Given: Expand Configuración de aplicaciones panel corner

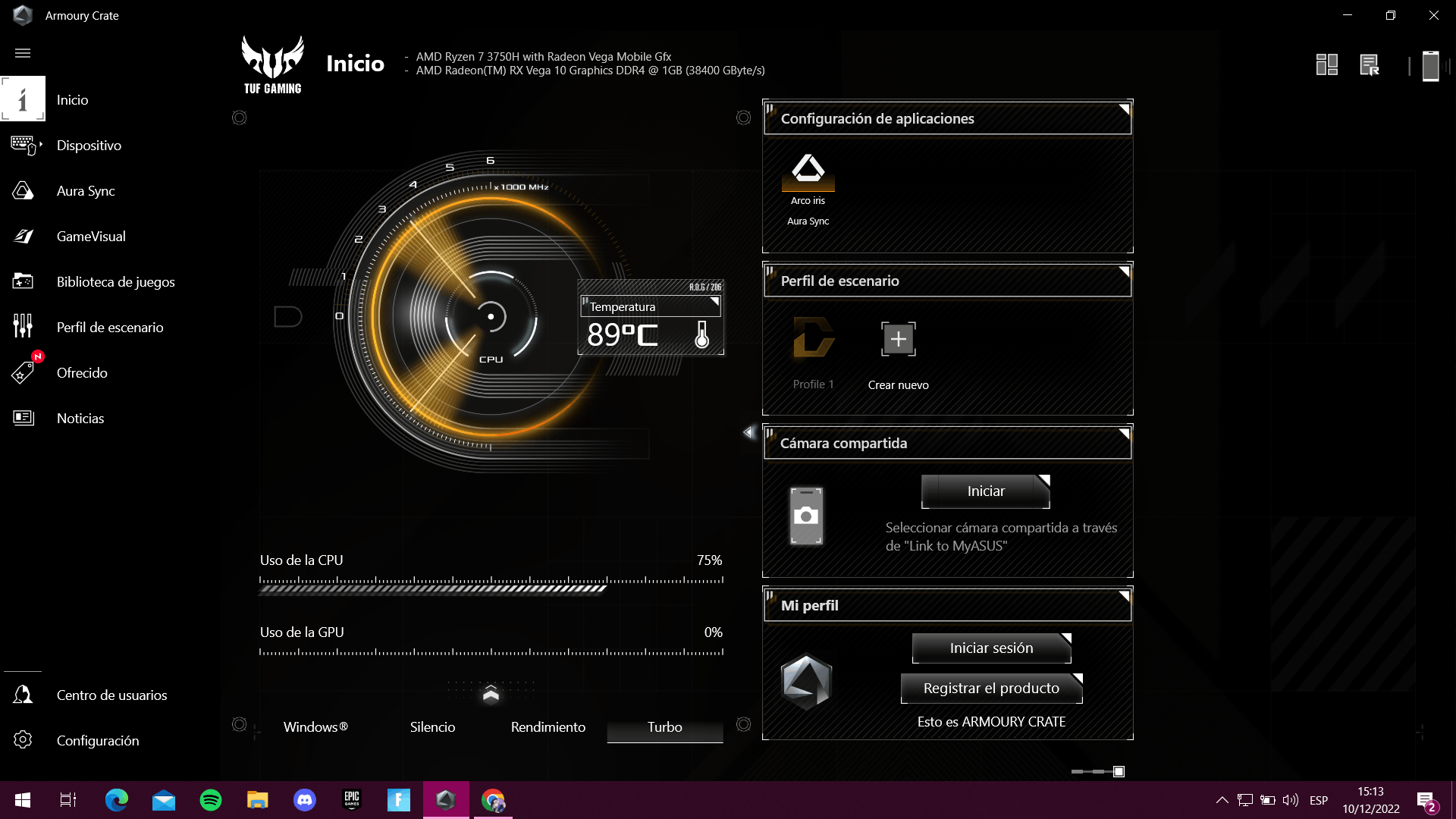Looking at the screenshot, I should [x=1124, y=109].
